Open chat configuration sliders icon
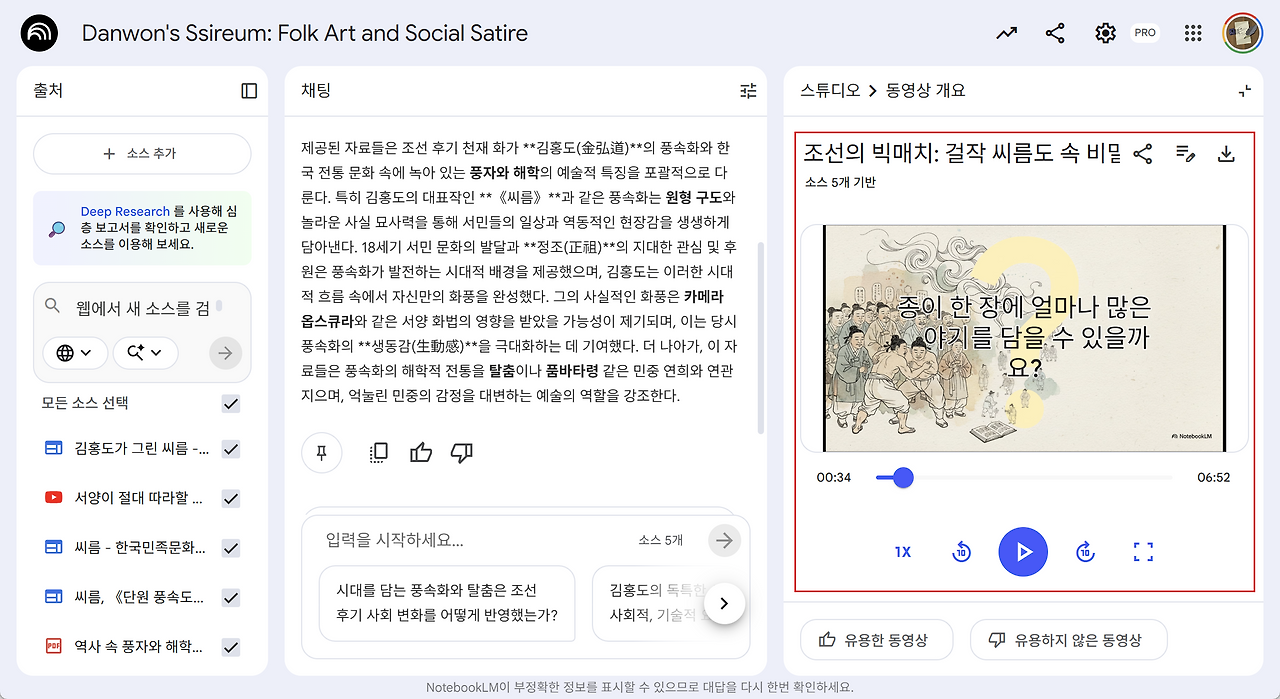 748,91
